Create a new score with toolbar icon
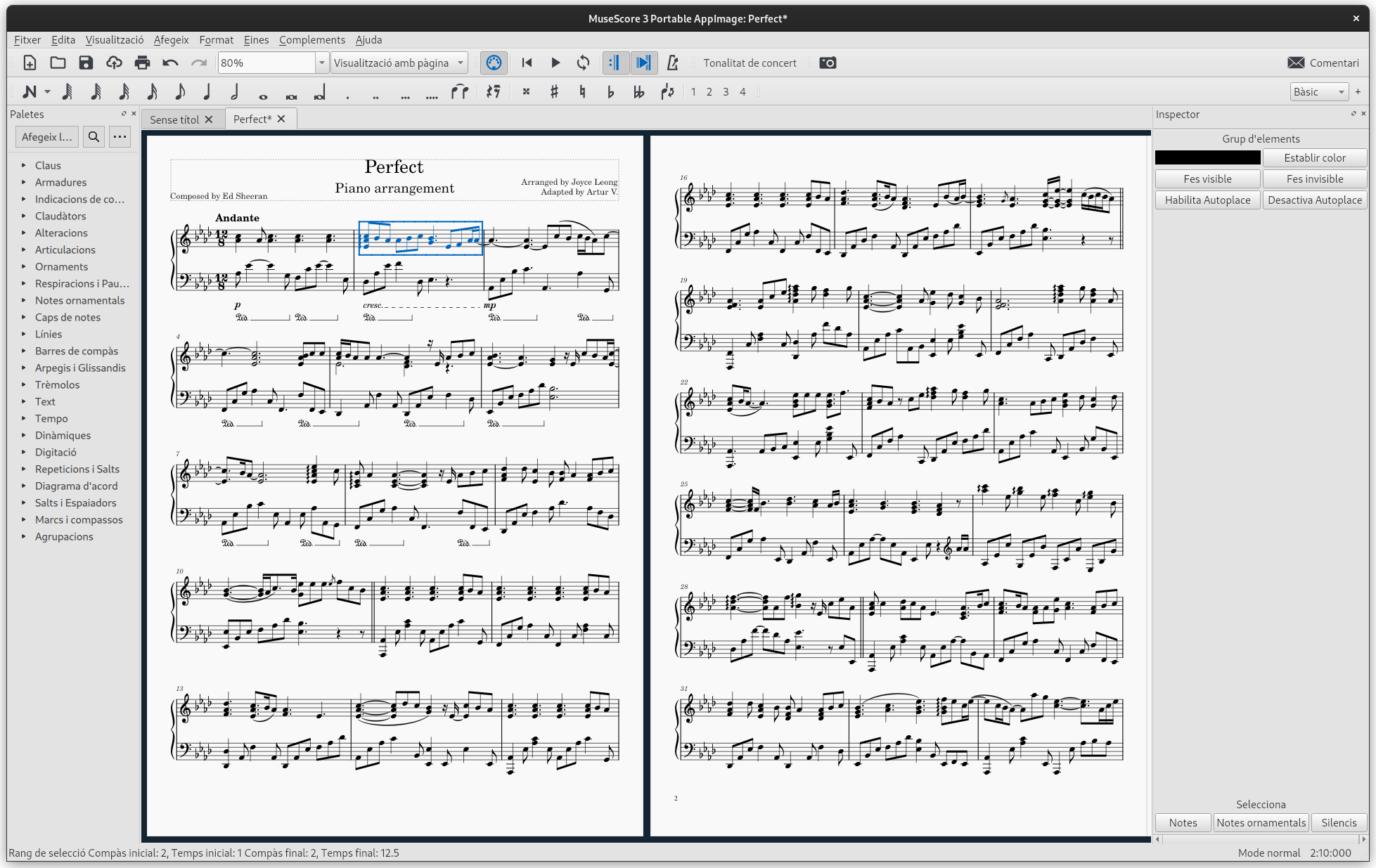The image size is (1376, 868). pyautogui.click(x=30, y=63)
